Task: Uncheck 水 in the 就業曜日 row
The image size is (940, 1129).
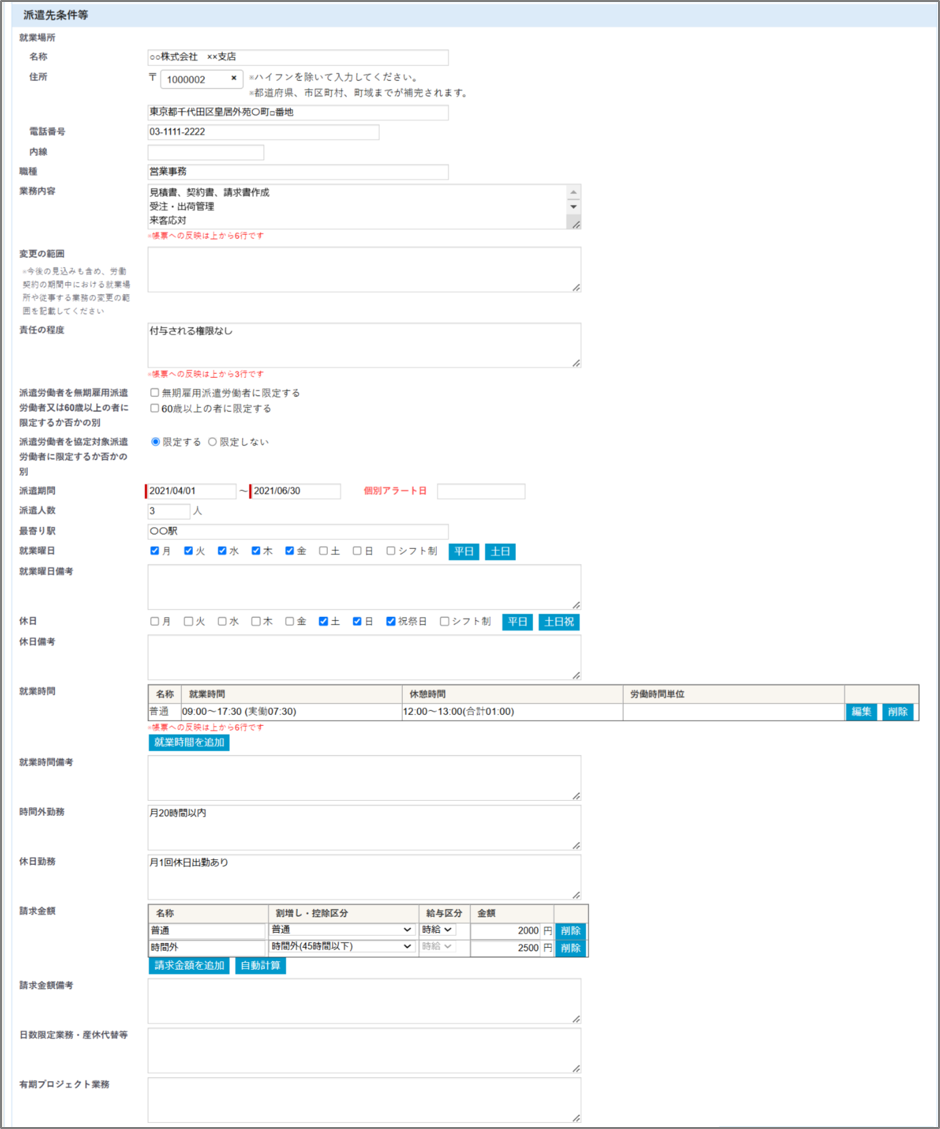Action: (x=222, y=551)
